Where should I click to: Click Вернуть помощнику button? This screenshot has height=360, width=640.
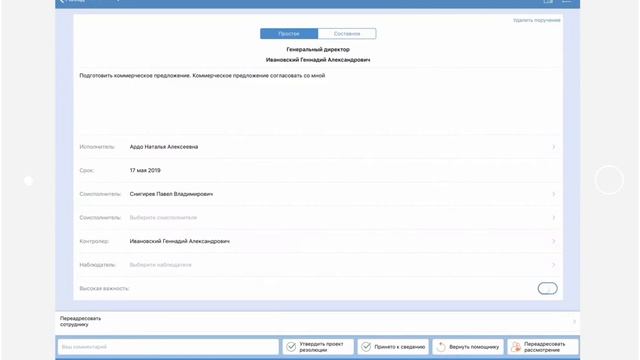[x=468, y=347]
